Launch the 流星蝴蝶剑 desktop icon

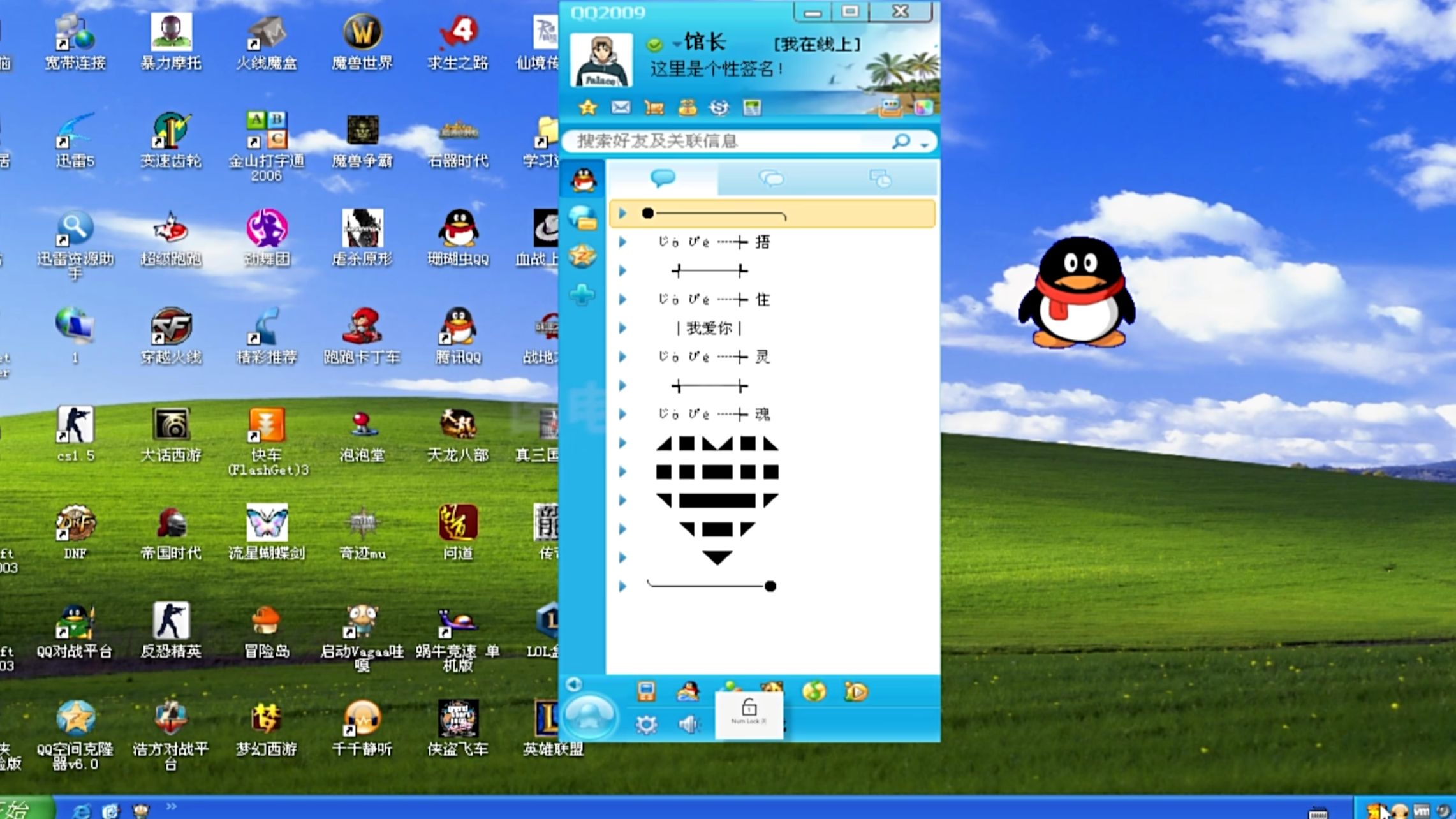(x=267, y=532)
